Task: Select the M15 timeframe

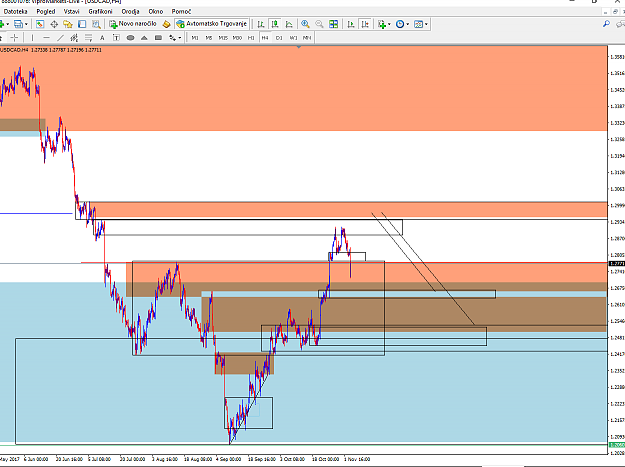Action: (x=223, y=38)
